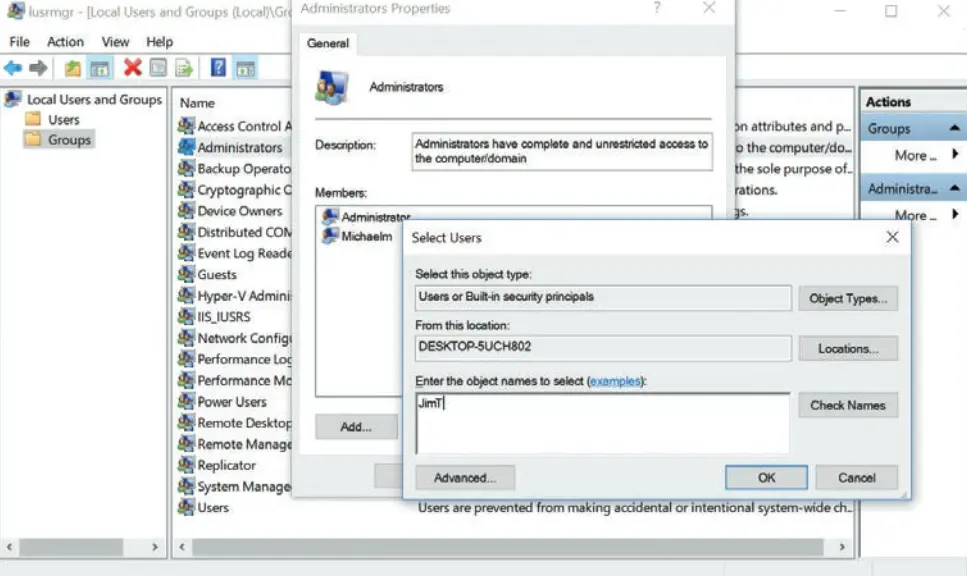Click the examples link
This screenshot has height=576, width=967.
pyautogui.click(x=614, y=381)
